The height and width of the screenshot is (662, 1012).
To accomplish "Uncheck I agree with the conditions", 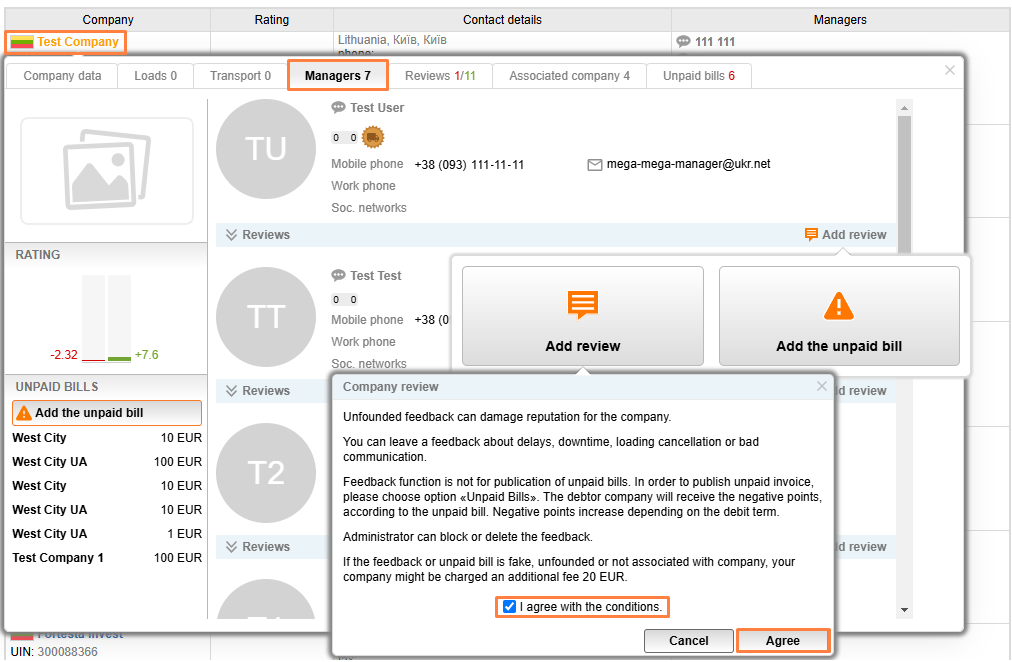I will [510, 607].
